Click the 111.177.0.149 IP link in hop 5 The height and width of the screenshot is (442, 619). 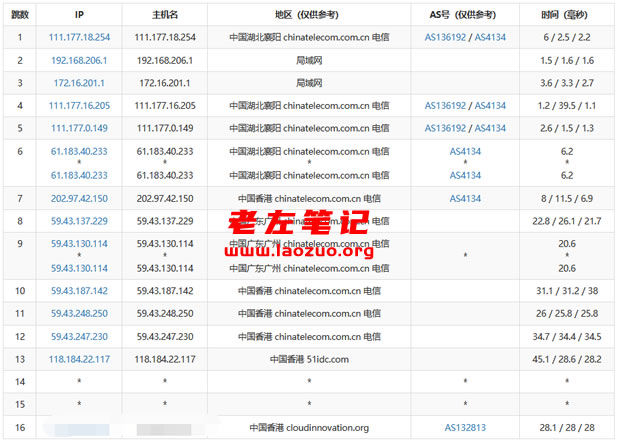80,128
